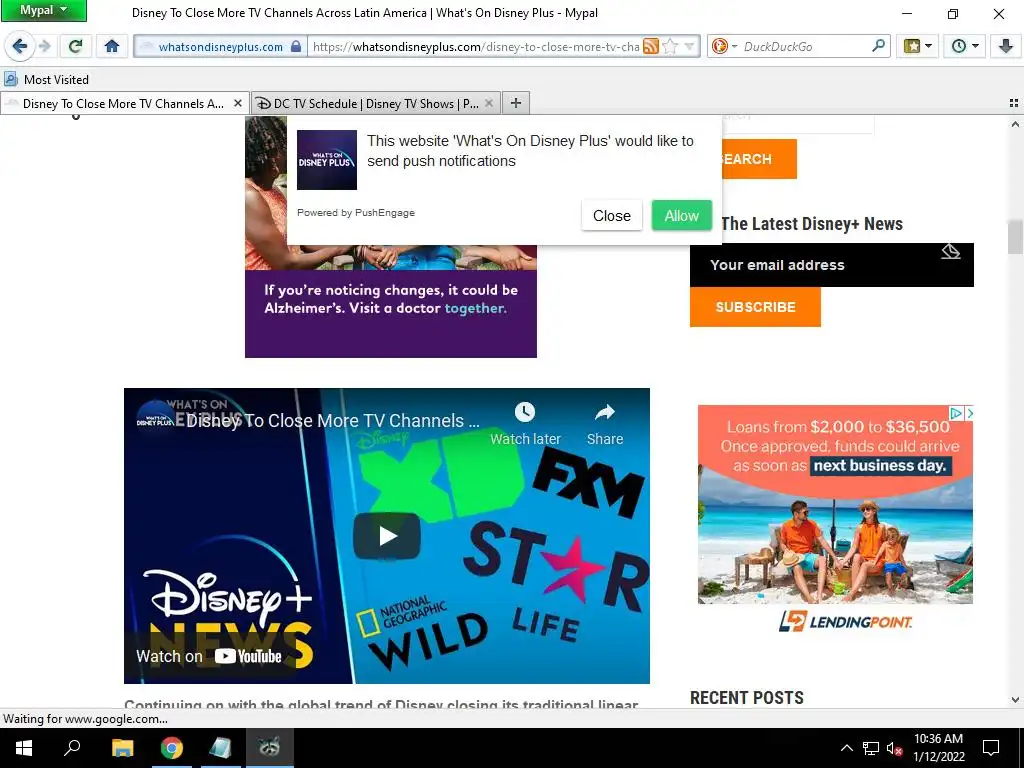
Task: Click the icon in the email field corner
Action: point(951,251)
